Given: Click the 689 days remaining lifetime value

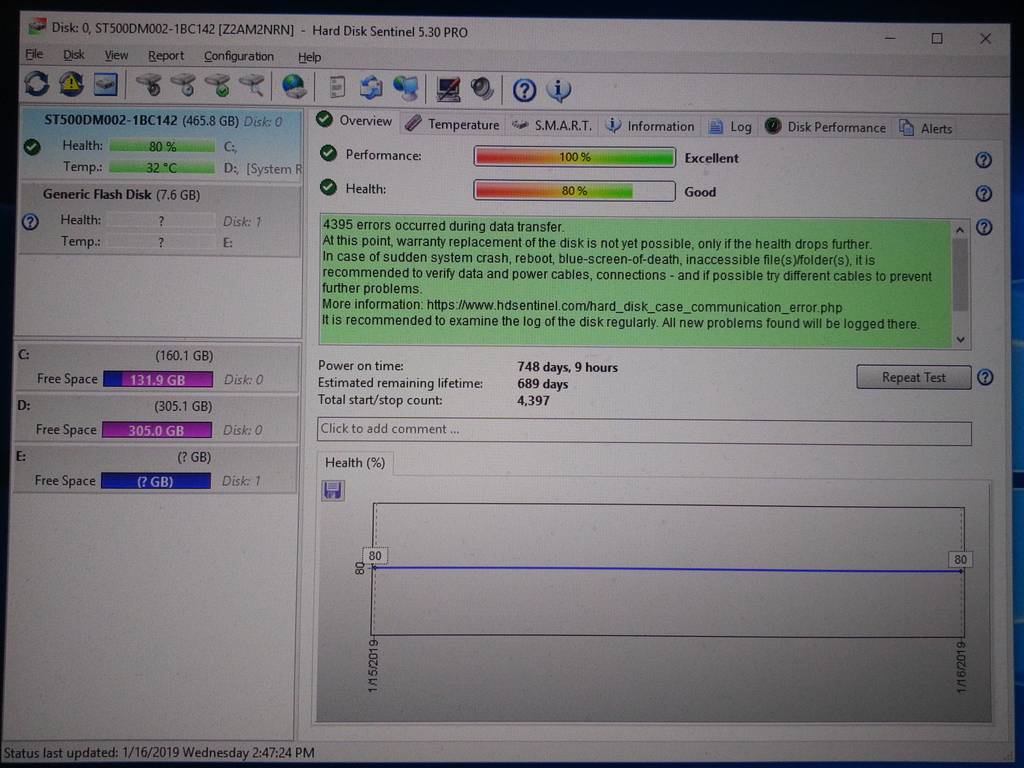Looking at the screenshot, I should tap(543, 384).
